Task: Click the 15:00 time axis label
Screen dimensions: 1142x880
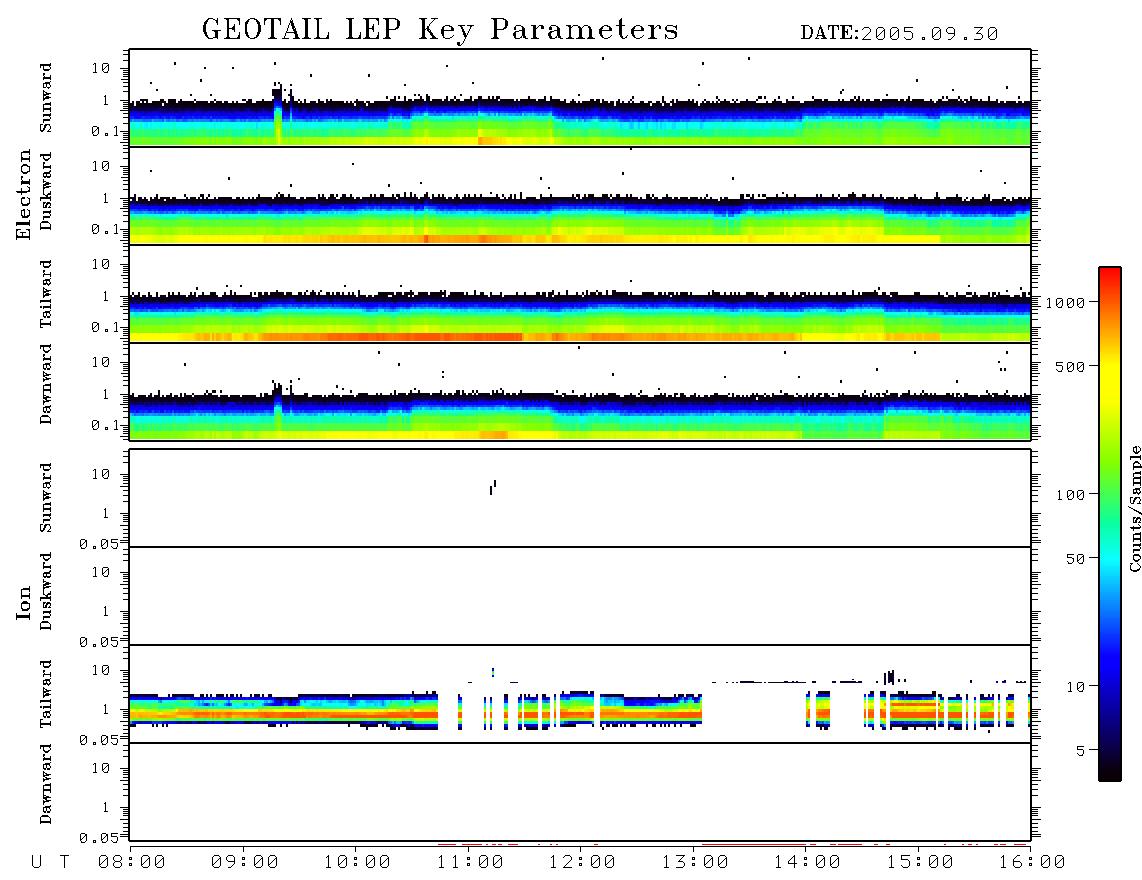Action: (920, 862)
